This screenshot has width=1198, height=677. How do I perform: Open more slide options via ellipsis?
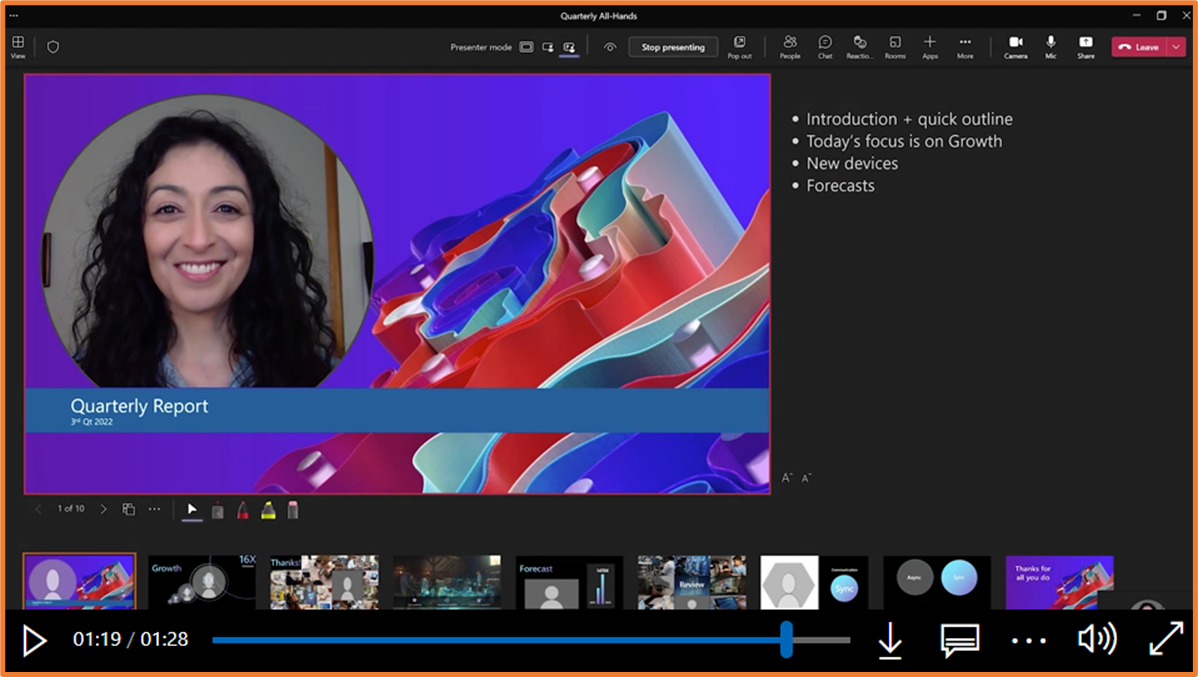(x=154, y=508)
